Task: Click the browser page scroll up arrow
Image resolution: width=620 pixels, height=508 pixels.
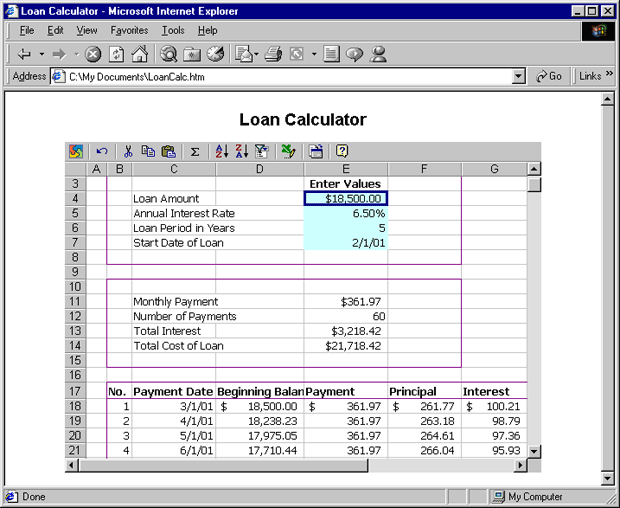Action: pos(608,99)
